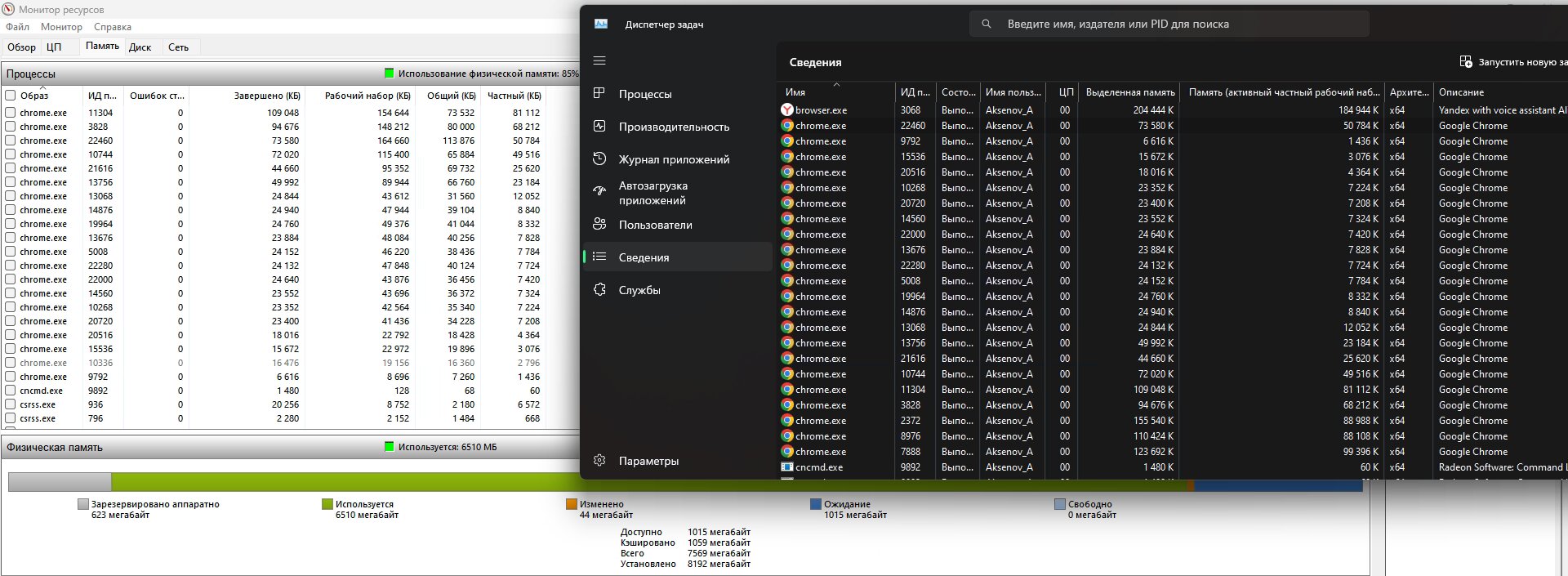Click Chrome icon of PID 8976 row
The height and width of the screenshot is (576, 1568).
click(x=787, y=435)
